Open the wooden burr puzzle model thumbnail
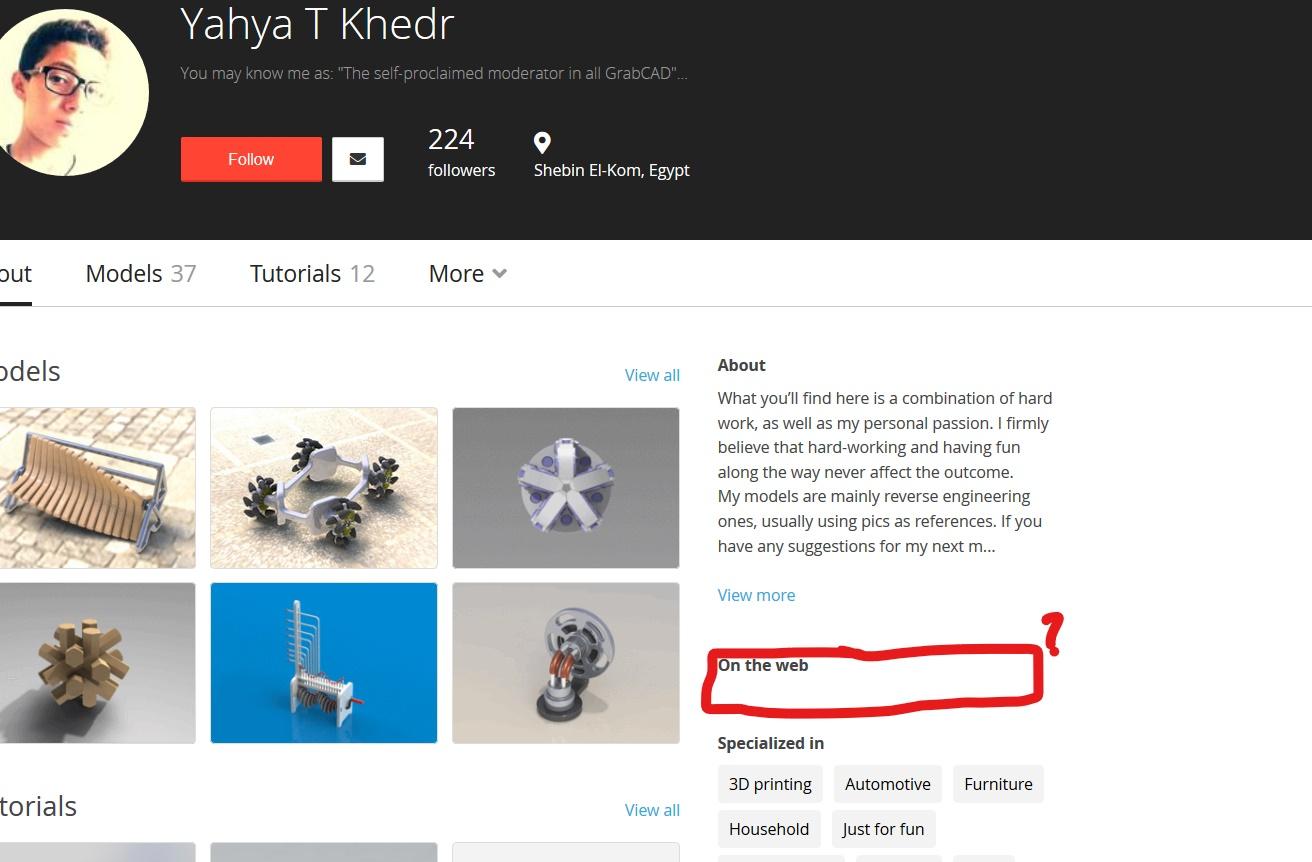The image size is (1312, 862). [95, 663]
